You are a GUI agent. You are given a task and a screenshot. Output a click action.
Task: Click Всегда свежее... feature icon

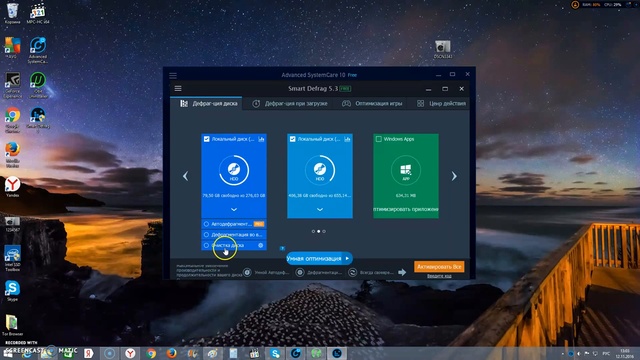(353, 272)
